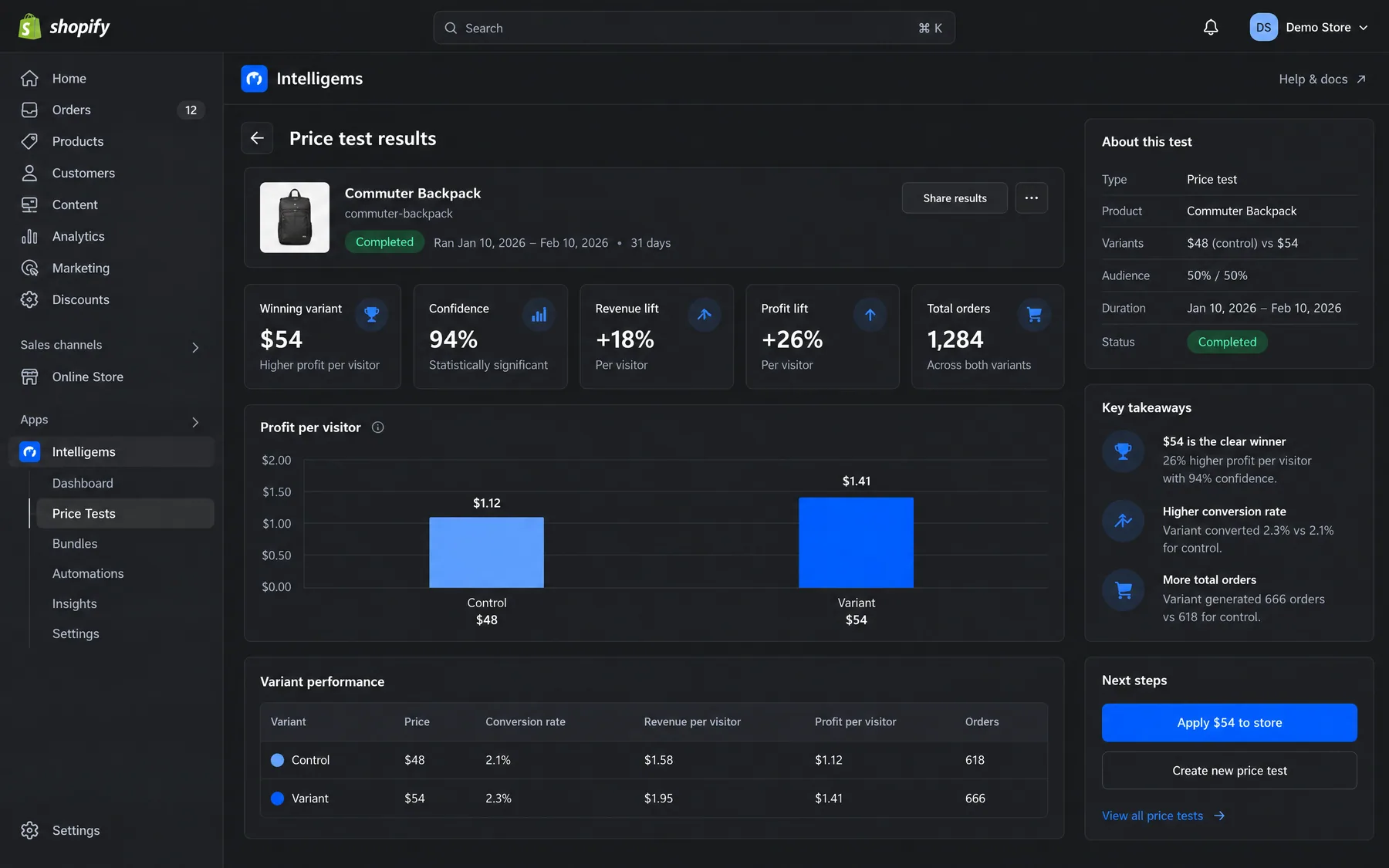This screenshot has width=1389, height=868.
Task: Click the bottom Settings gear icon
Action: pyautogui.click(x=29, y=830)
